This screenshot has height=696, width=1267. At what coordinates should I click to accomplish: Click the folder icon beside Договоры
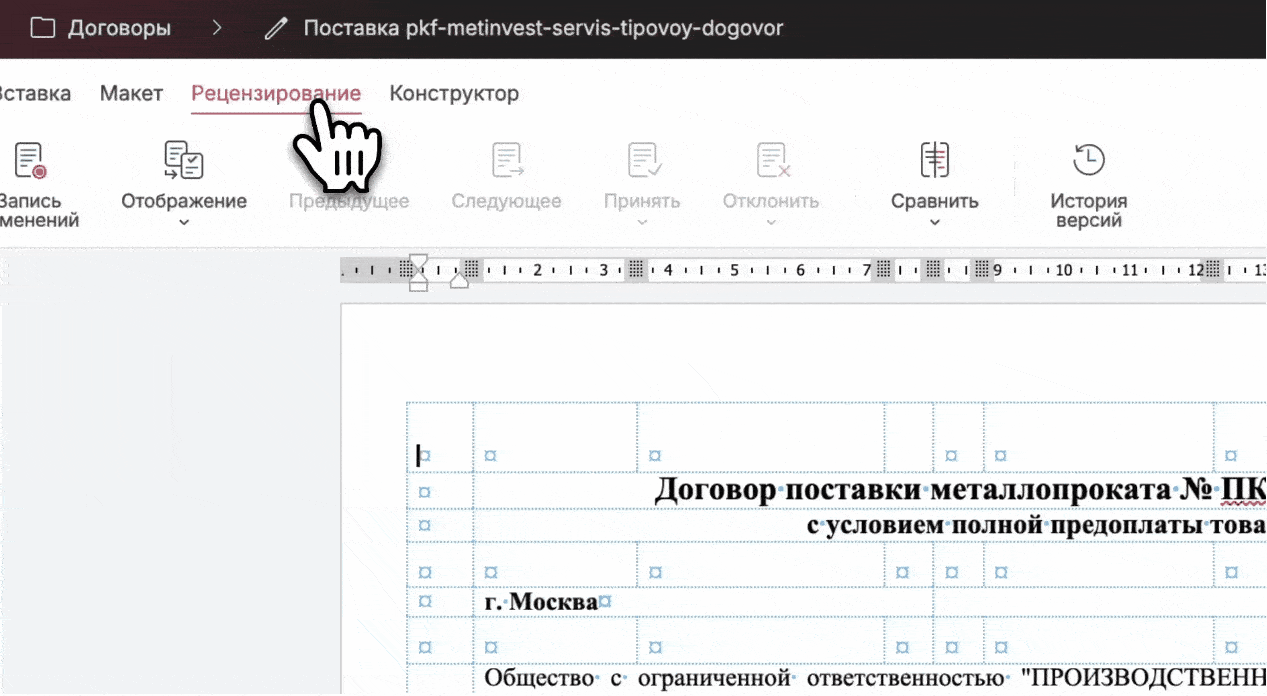(42, 28)
